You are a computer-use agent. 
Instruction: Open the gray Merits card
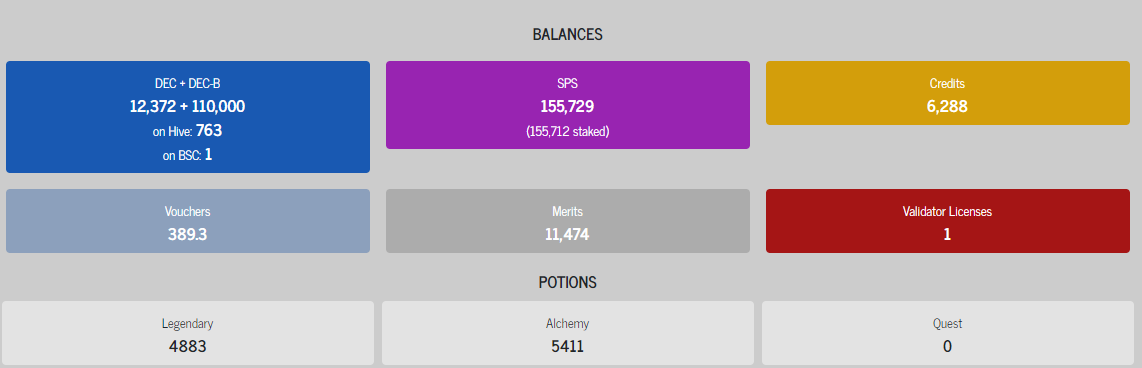tap(567, 221)
